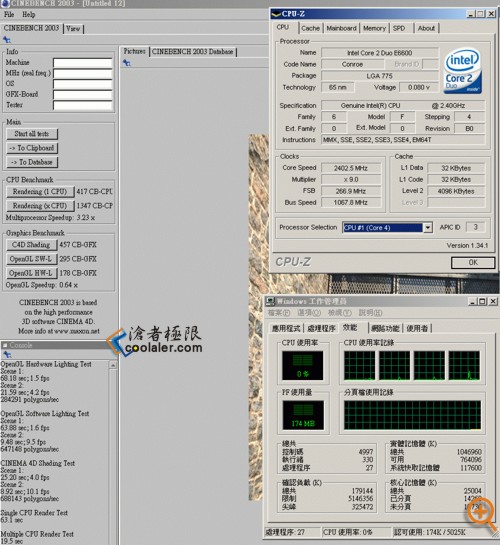500x545 pixels.
Task: Switch to the View tab in Cinebench
Action: coord(73,29)
